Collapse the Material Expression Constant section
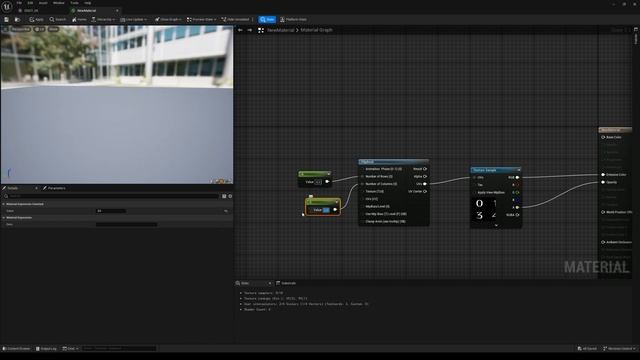Screen dimensions: 640x360 [4, 204]
